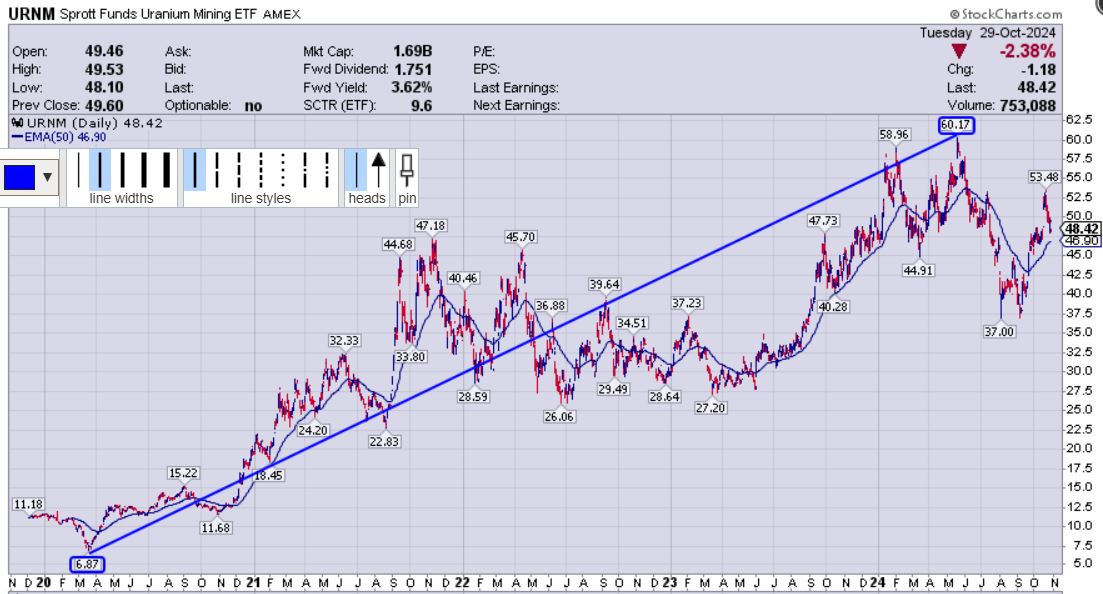Click the Volume 753,088 value
The image size is (1103, 594).
[x=1028, y=106]
